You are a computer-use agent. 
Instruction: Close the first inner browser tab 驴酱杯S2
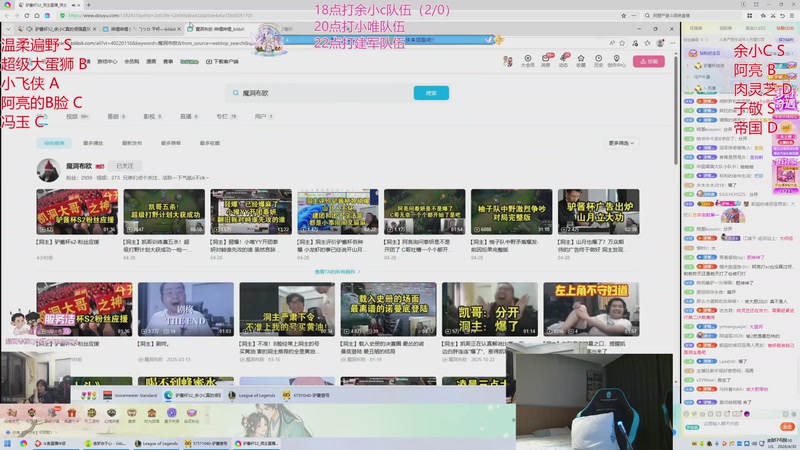(94, 29)
